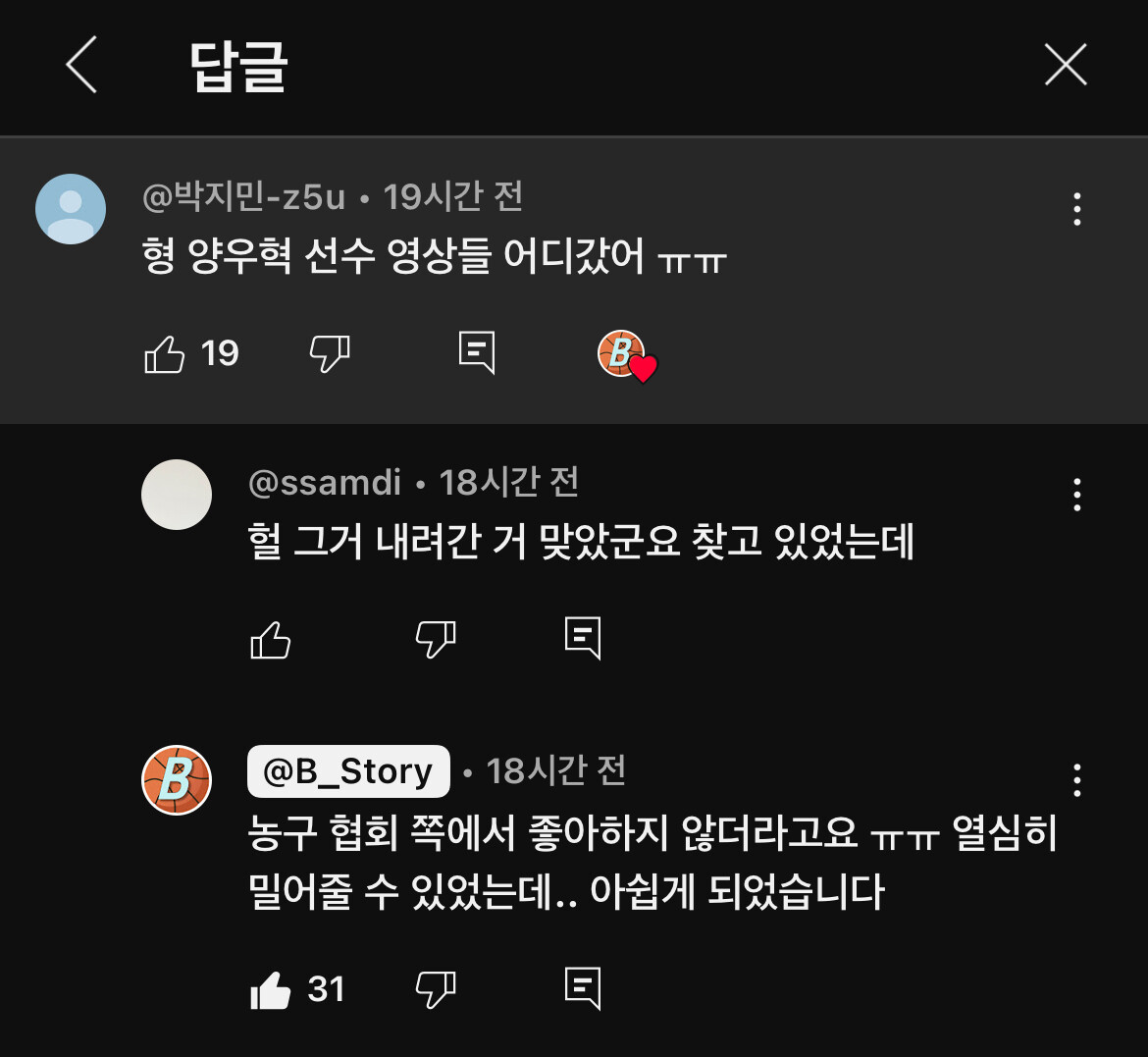
Task: Like the comment by @박지민-z5u
Action: pos(165,354)
